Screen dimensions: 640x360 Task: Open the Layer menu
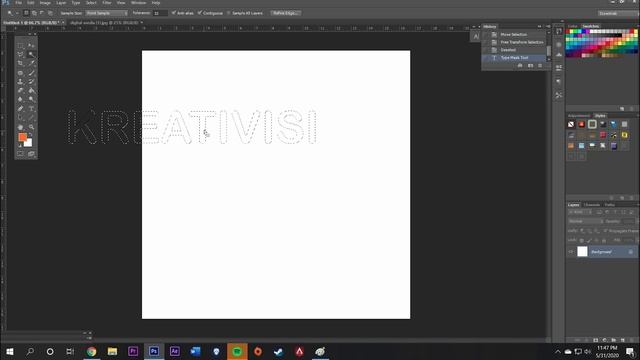(61, 3)
